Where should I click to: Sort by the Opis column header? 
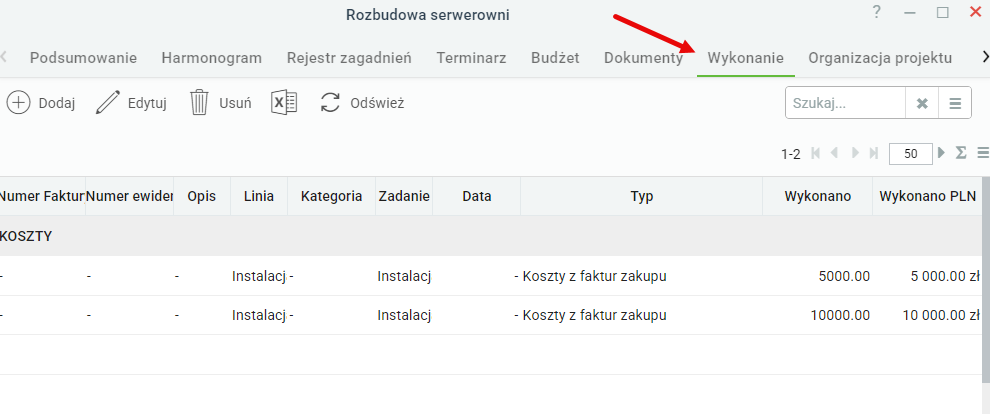pos(201,196)
